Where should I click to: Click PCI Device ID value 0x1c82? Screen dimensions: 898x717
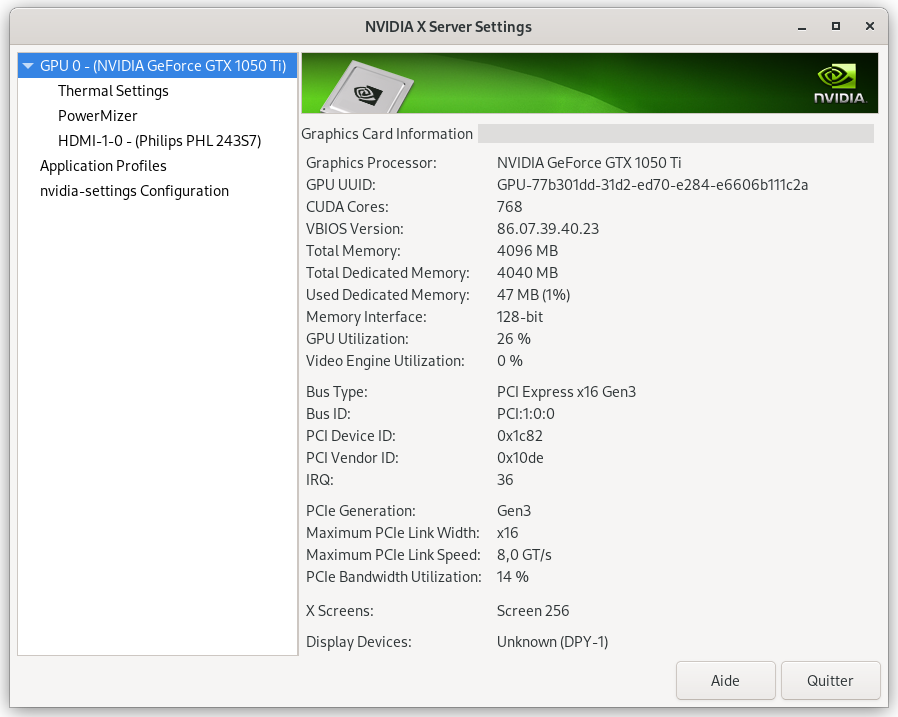click(519, 436)
